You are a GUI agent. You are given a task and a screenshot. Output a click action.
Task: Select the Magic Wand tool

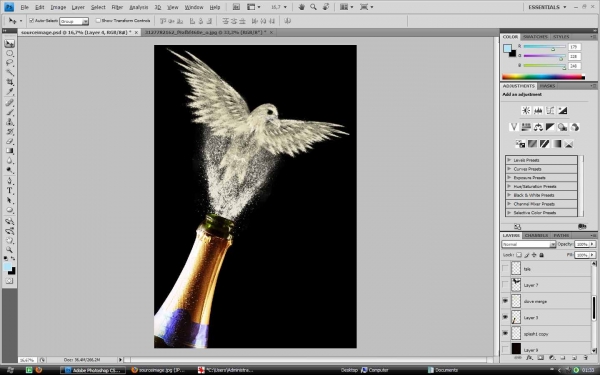click(x=10, y=72)
